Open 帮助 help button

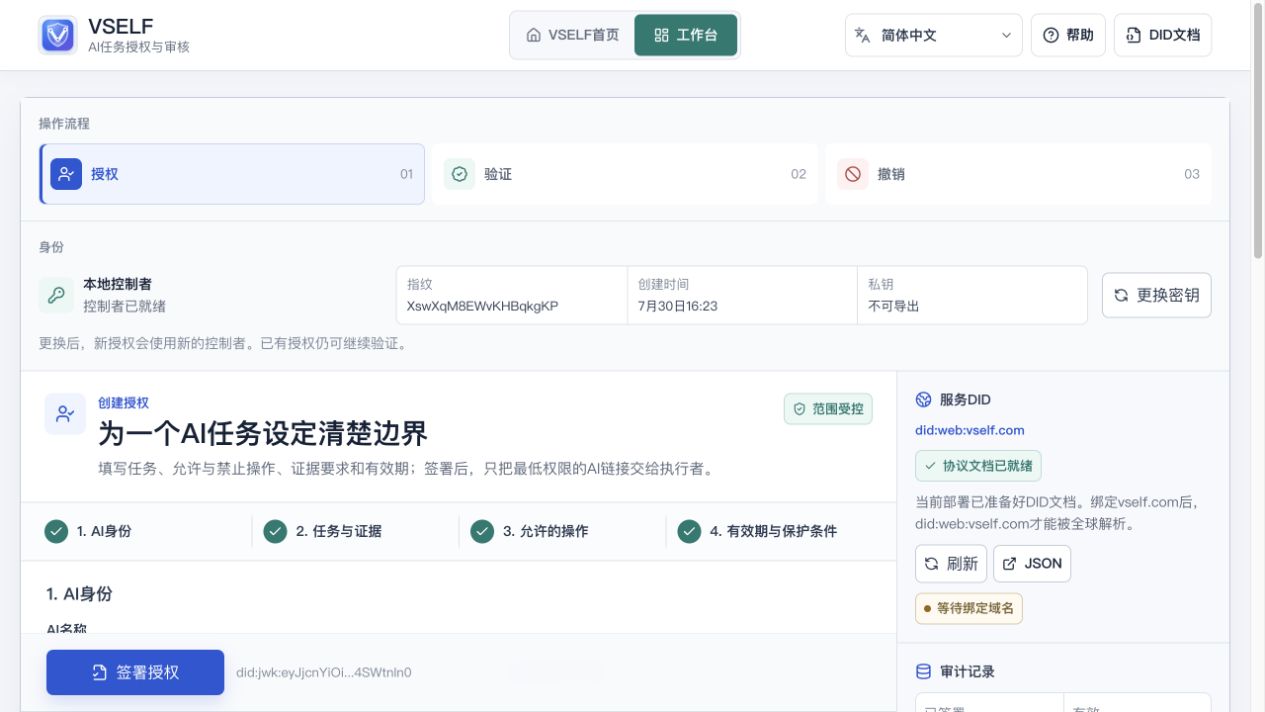[1068, 35]
